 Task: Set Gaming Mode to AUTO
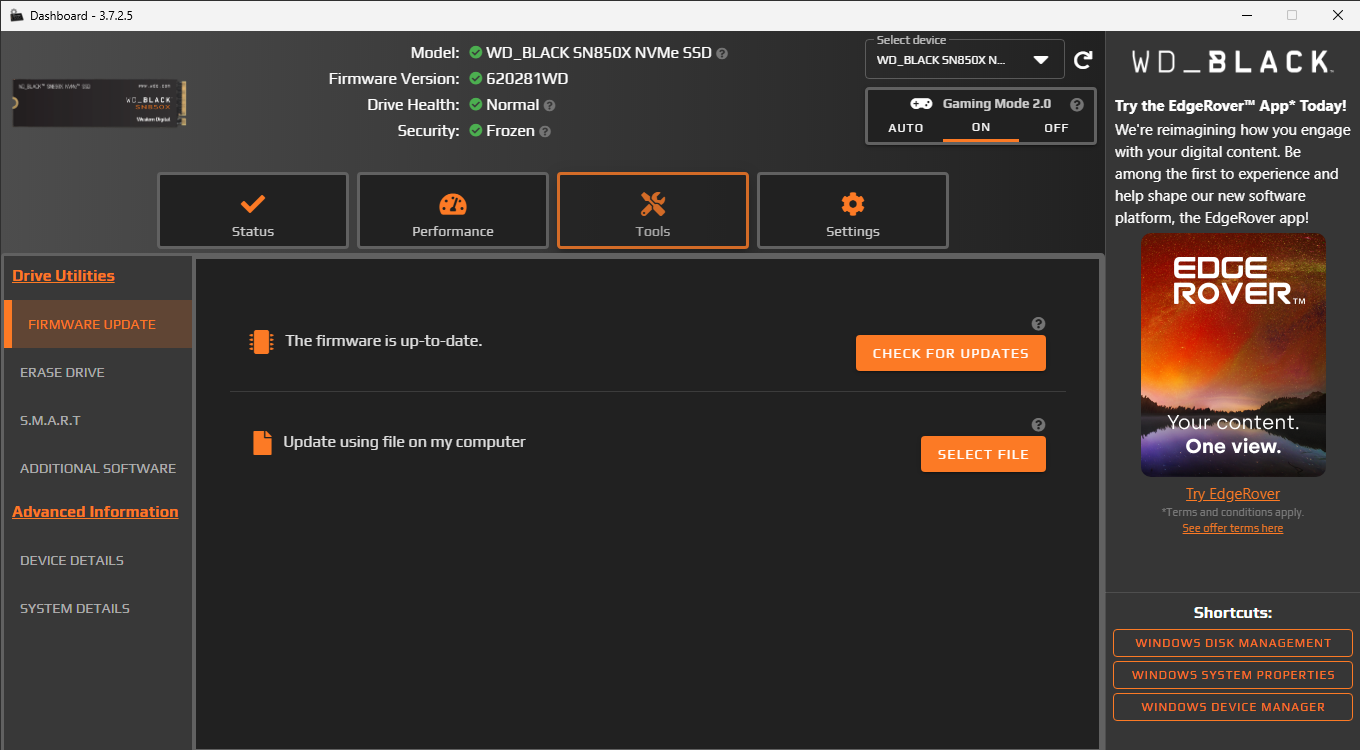pyautogui.click(x=906, y=128)
